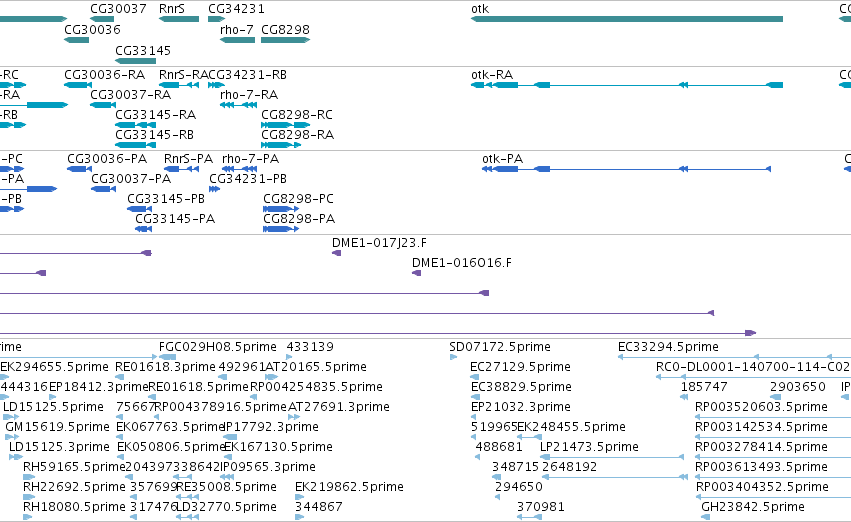Select the CG34231-RB transcript
Image resolution: width=851 pixels, height=522 pixels.
[x=216, y=85]
